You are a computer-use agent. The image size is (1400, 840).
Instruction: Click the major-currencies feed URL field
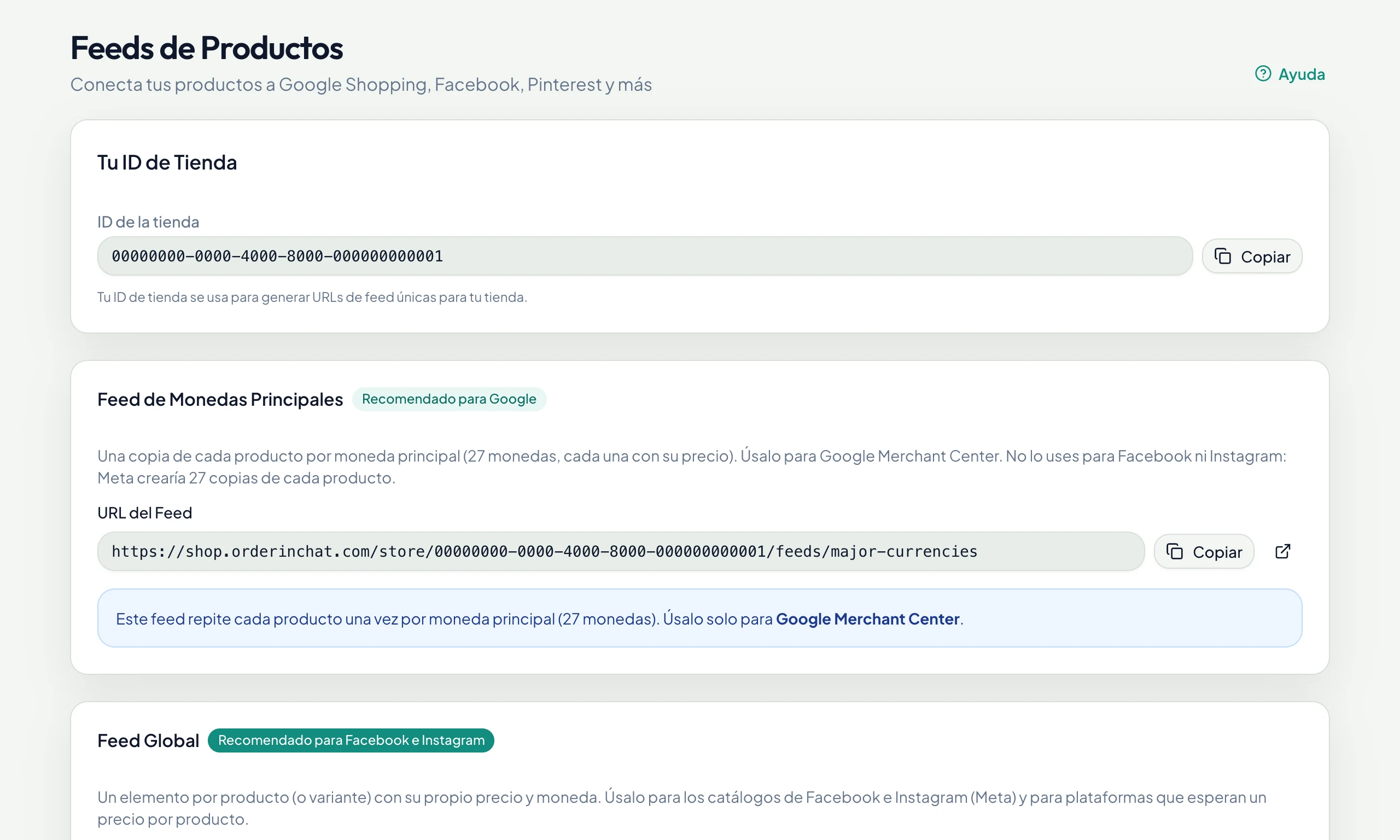(621, 551)
